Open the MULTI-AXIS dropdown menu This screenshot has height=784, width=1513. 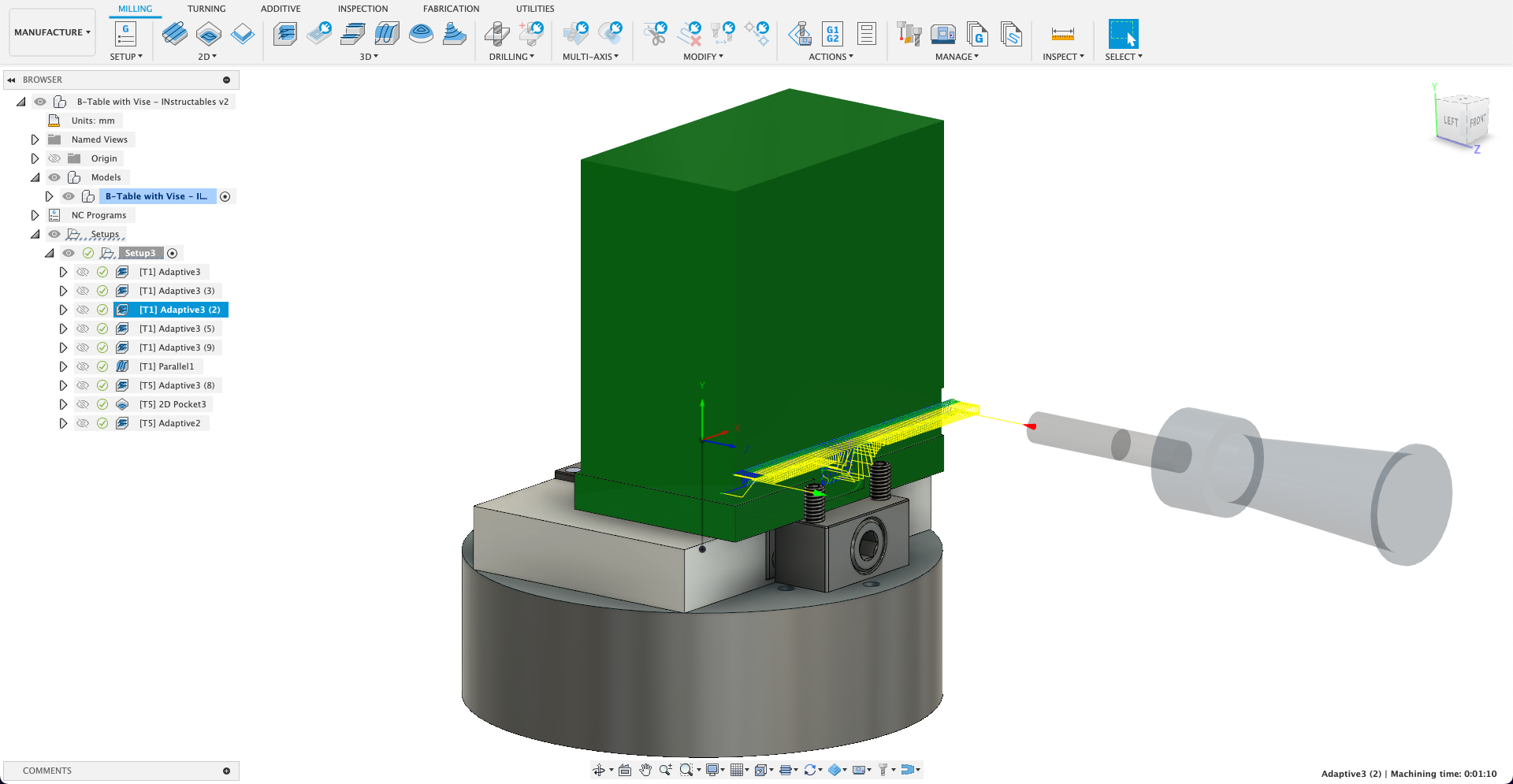tap(590, 57)
